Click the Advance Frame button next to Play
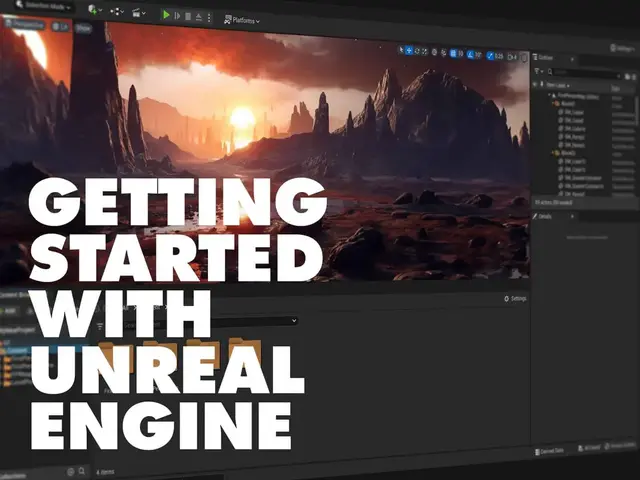 177,16
